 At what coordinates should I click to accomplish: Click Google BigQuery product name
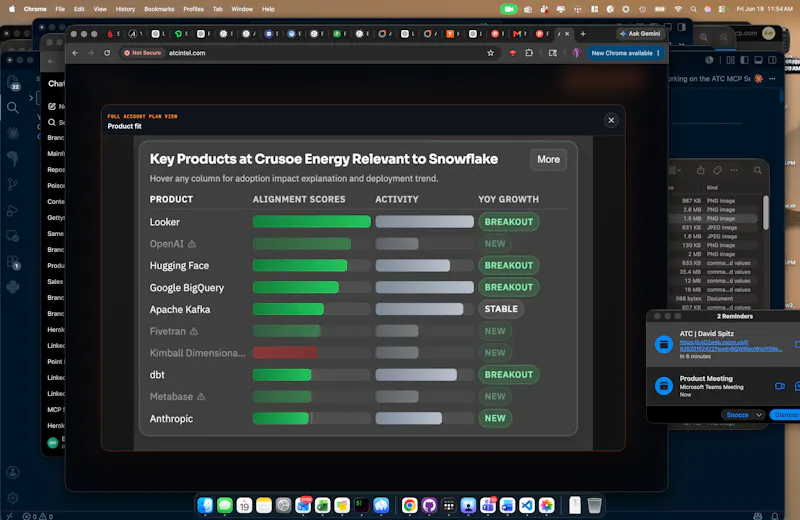pyautogui.click(x=187, y=288)
